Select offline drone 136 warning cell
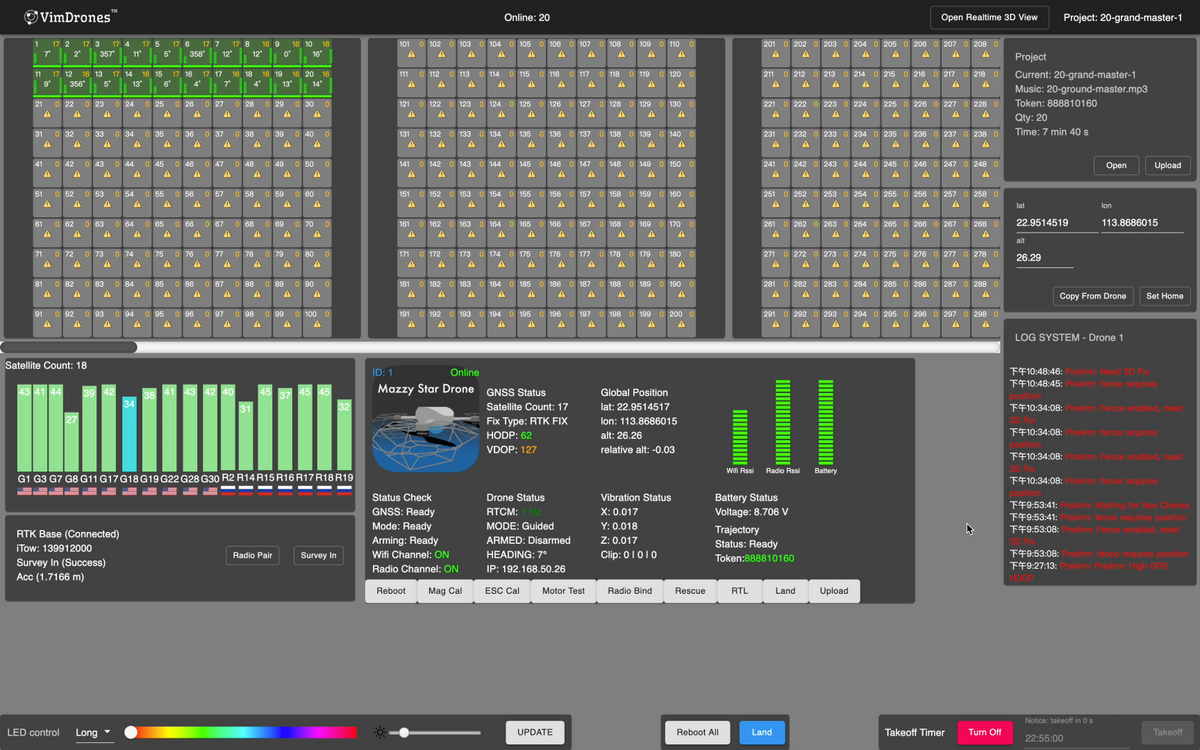 (x=561, y=142)
